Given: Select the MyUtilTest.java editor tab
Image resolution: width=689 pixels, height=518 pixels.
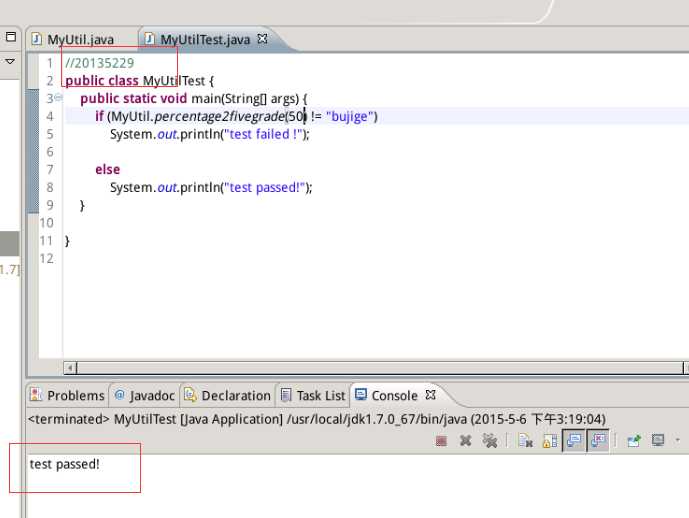Looking at the screenshot, I should (204, 40).
